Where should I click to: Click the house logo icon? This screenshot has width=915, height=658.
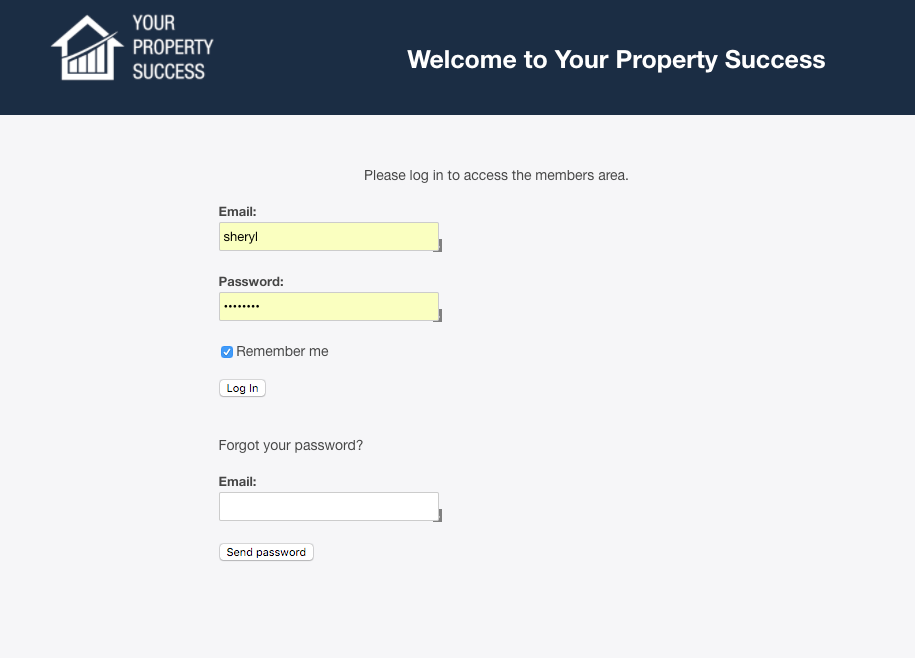pos(88,48)
